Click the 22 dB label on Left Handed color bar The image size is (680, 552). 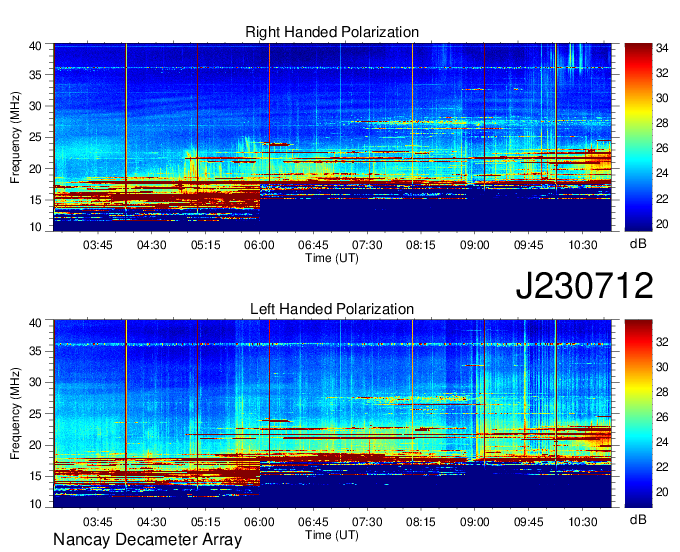[x=662, y=467]
